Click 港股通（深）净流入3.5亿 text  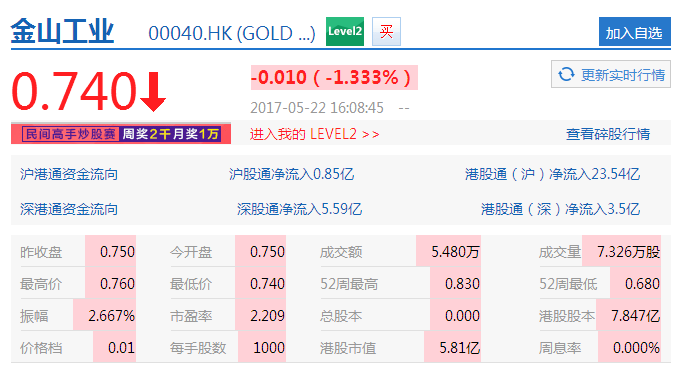tap(560, 209)
